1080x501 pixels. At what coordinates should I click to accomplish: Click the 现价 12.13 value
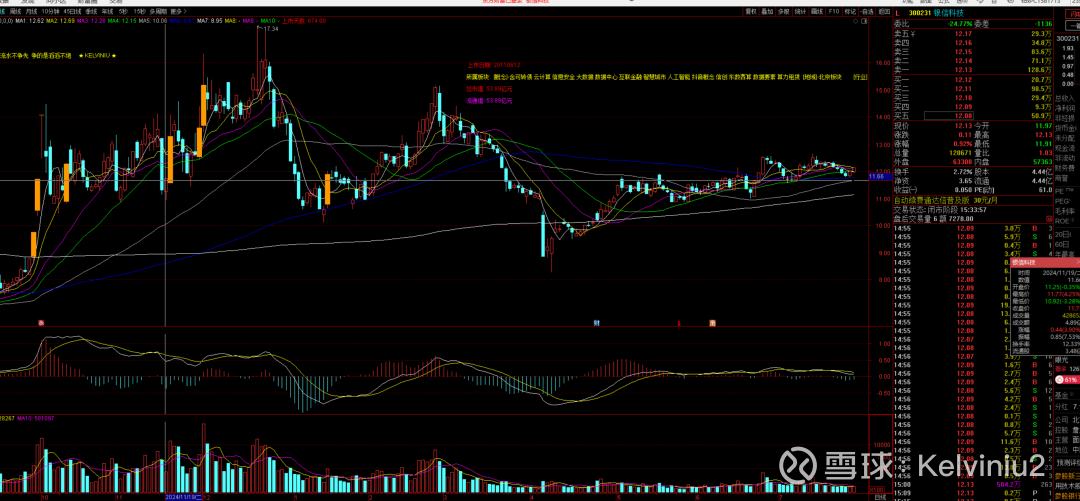[963, 126]
